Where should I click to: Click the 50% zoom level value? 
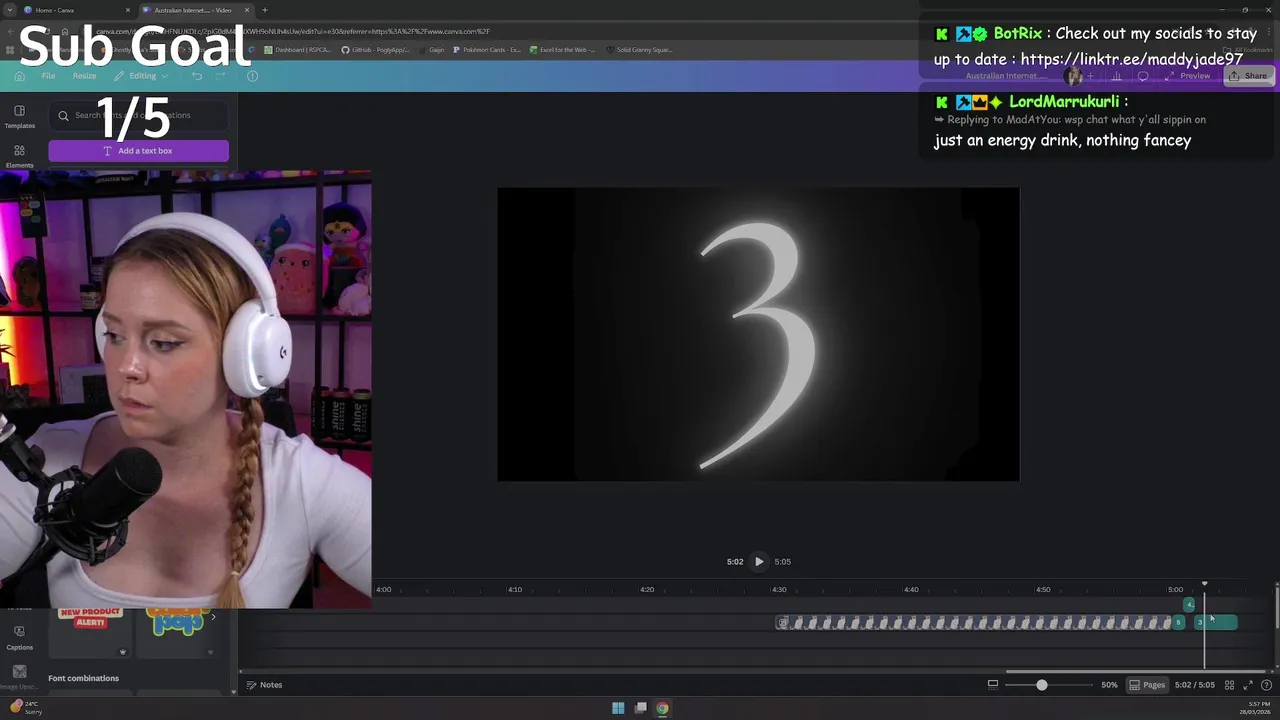click(x=1109, y=685)
